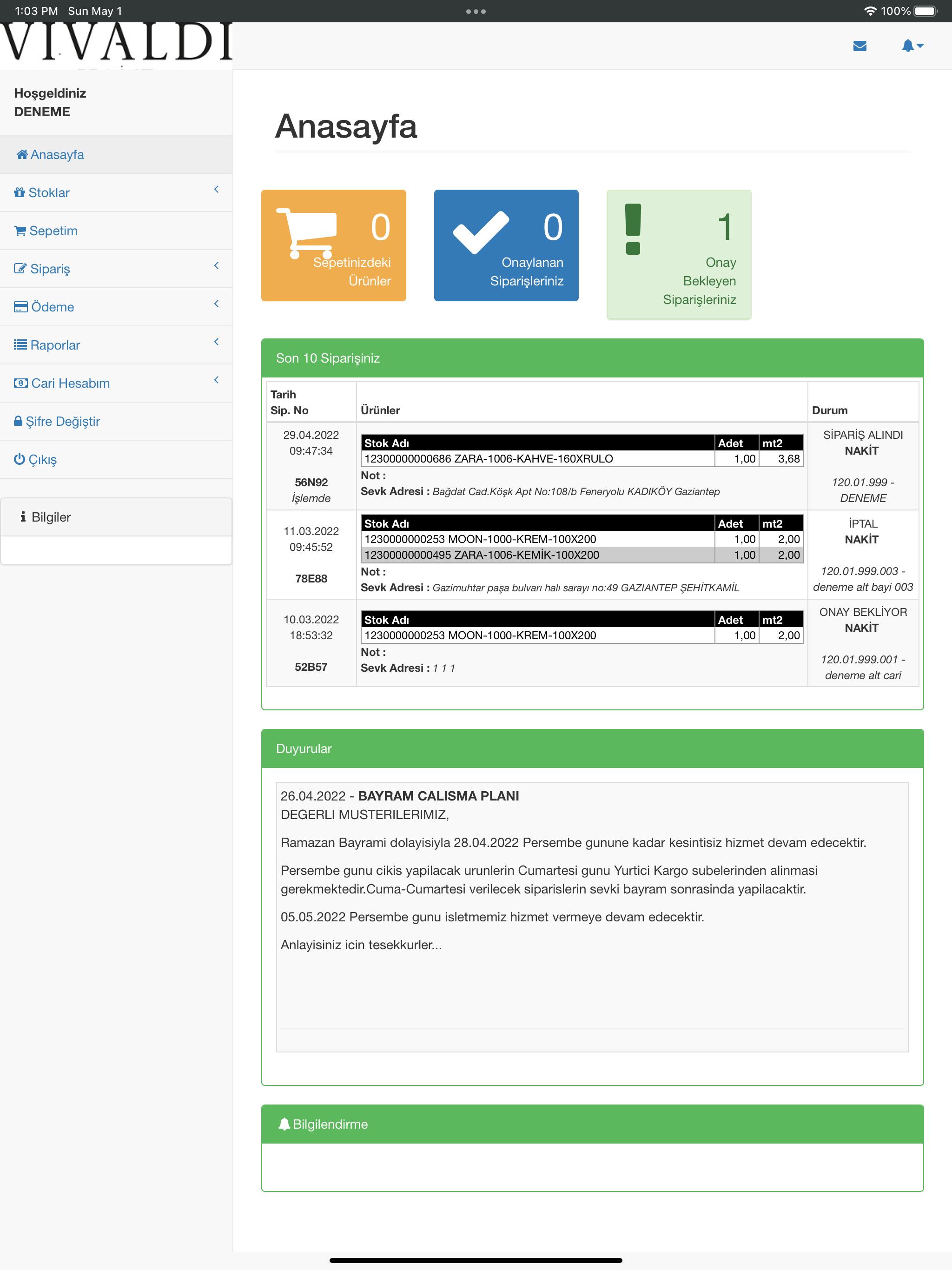Log out via Çıkış link
Screen dimensions: 952x1270
point(116,459)
